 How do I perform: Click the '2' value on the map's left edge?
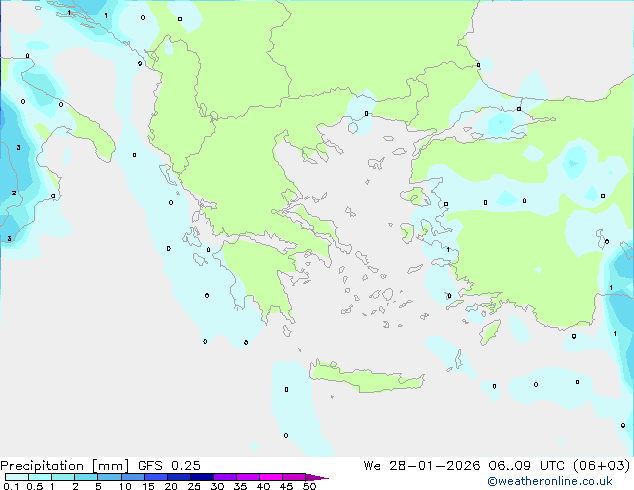click(14, 193)
